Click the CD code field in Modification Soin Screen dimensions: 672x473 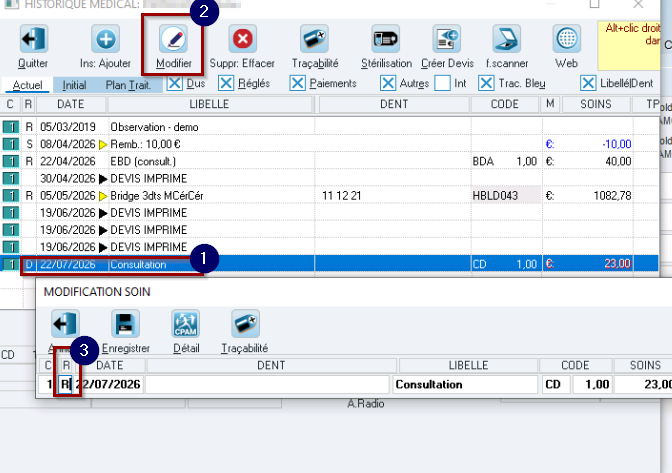pyautogui.click(x=556, y=384)
